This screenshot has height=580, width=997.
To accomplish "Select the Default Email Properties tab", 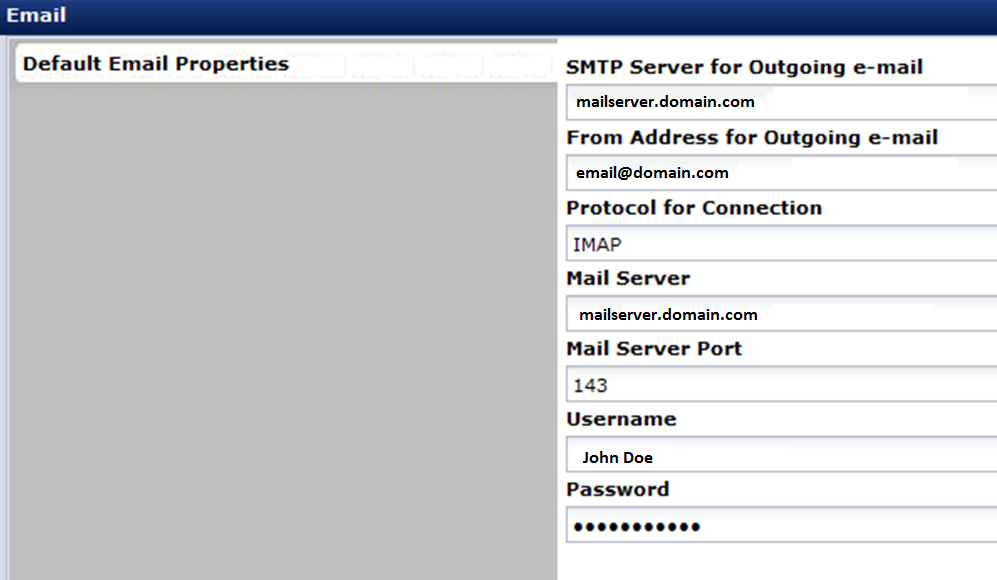I will point(156,64).
